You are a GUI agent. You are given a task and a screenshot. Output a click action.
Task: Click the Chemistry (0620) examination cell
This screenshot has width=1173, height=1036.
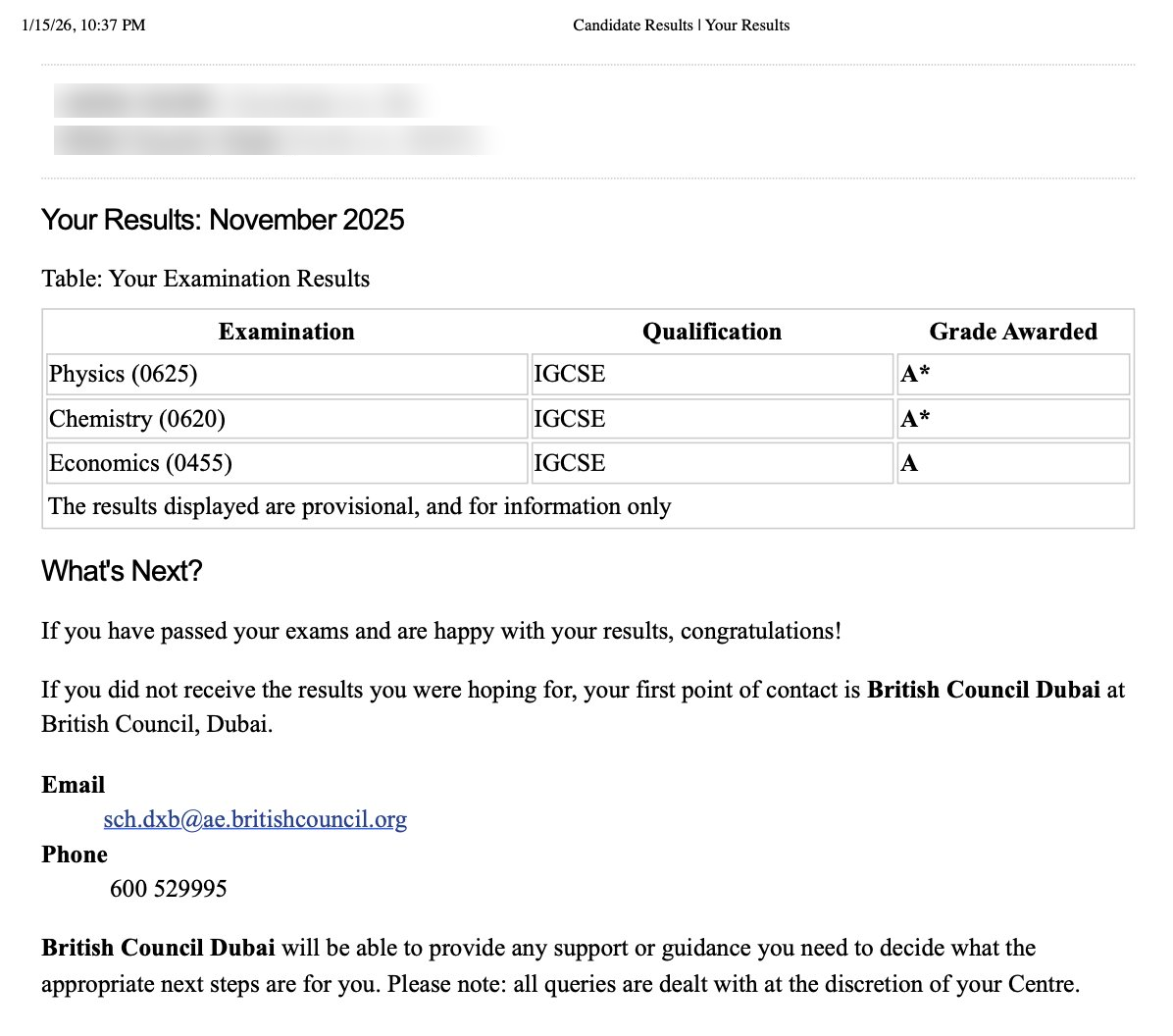click(137, 419)
